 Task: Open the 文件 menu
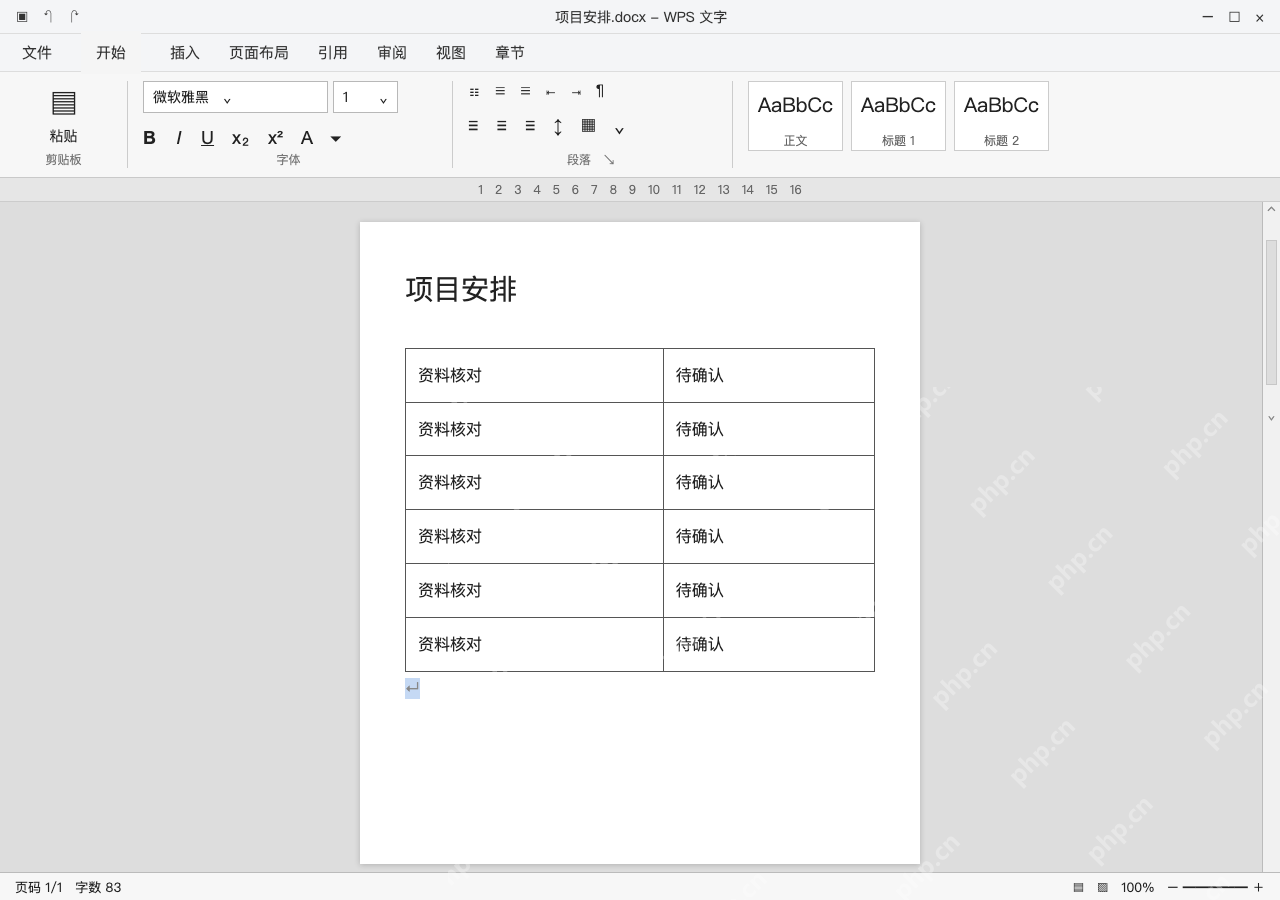point(37,53)
